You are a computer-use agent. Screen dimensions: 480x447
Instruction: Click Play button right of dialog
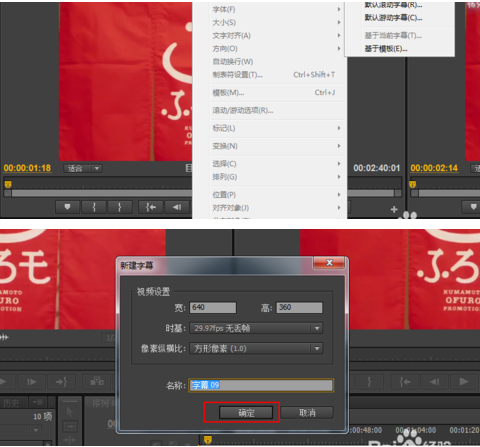[464, 381]
